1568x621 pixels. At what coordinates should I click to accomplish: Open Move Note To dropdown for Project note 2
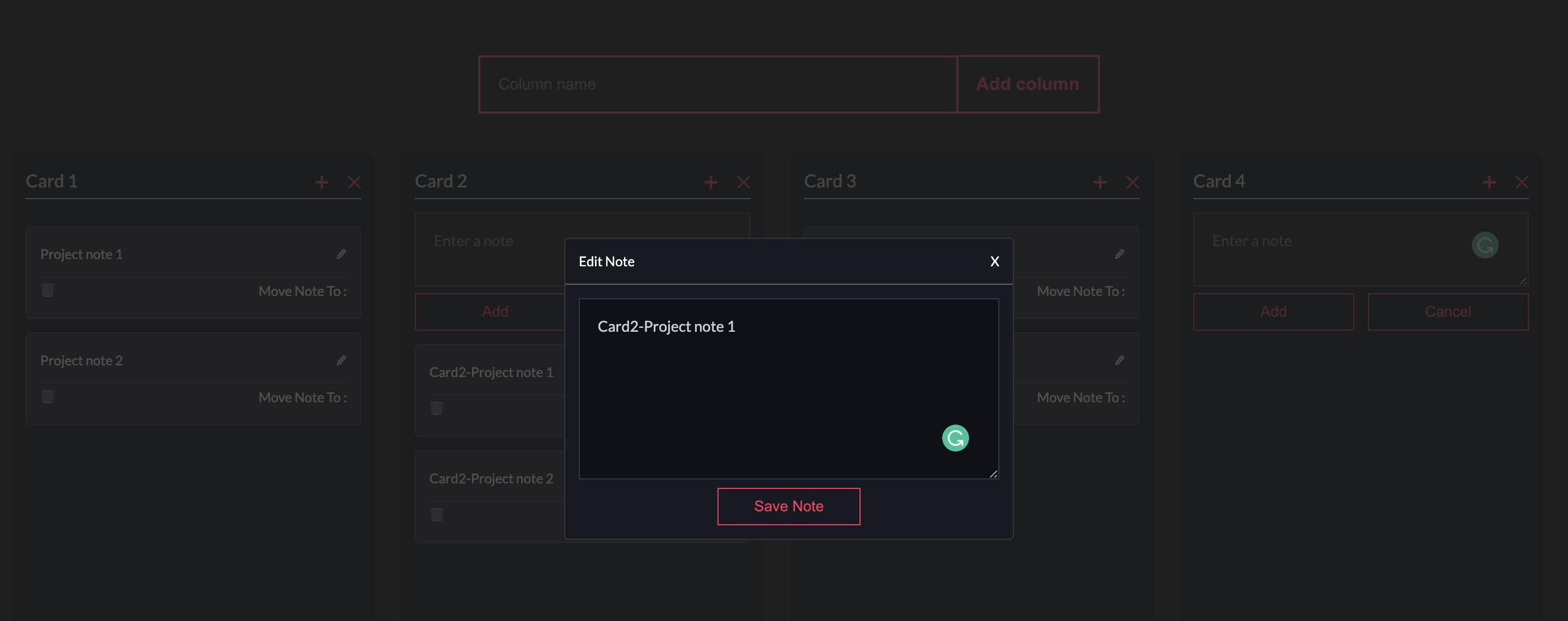click(303, 397)
